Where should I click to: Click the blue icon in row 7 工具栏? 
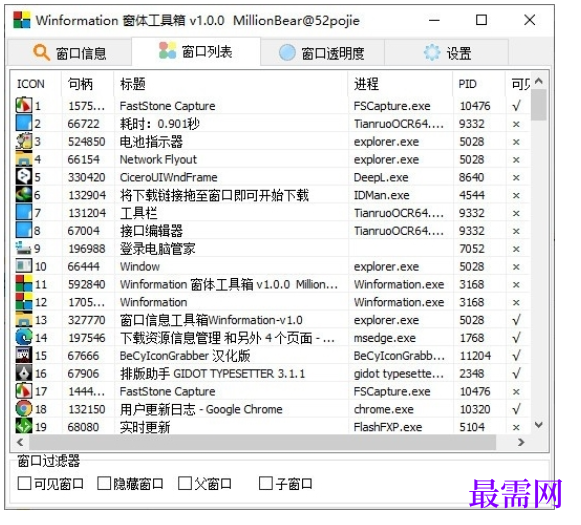(24, 212)
